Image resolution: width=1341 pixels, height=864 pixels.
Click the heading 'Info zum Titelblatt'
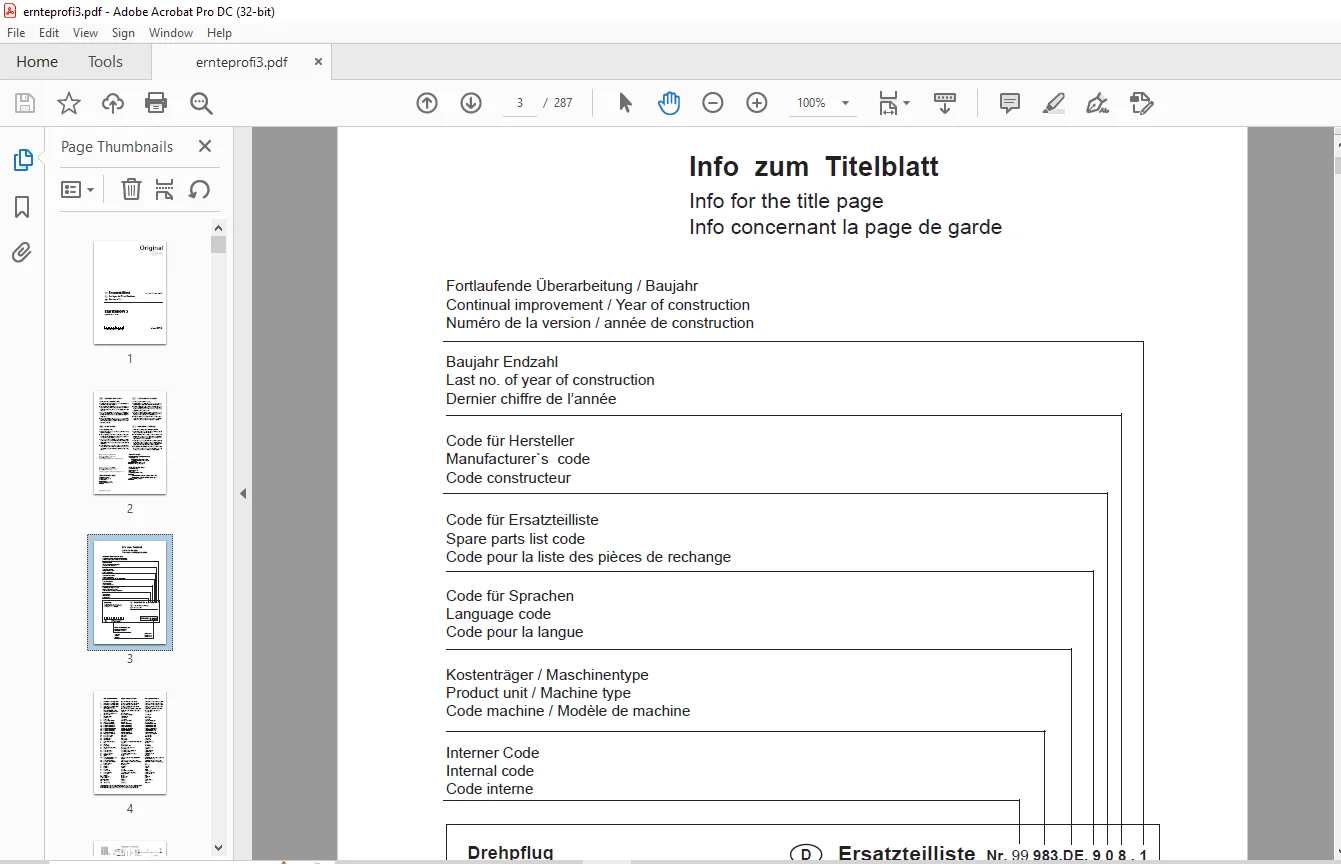coord(814,166)
